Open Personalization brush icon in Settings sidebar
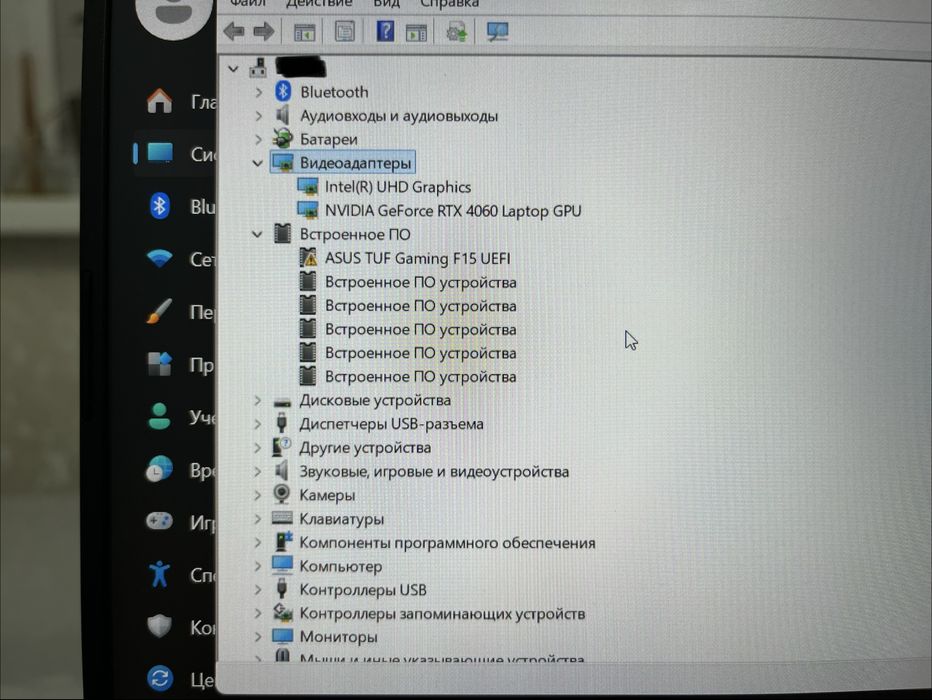Screen dimensions: 932x700 159,311
